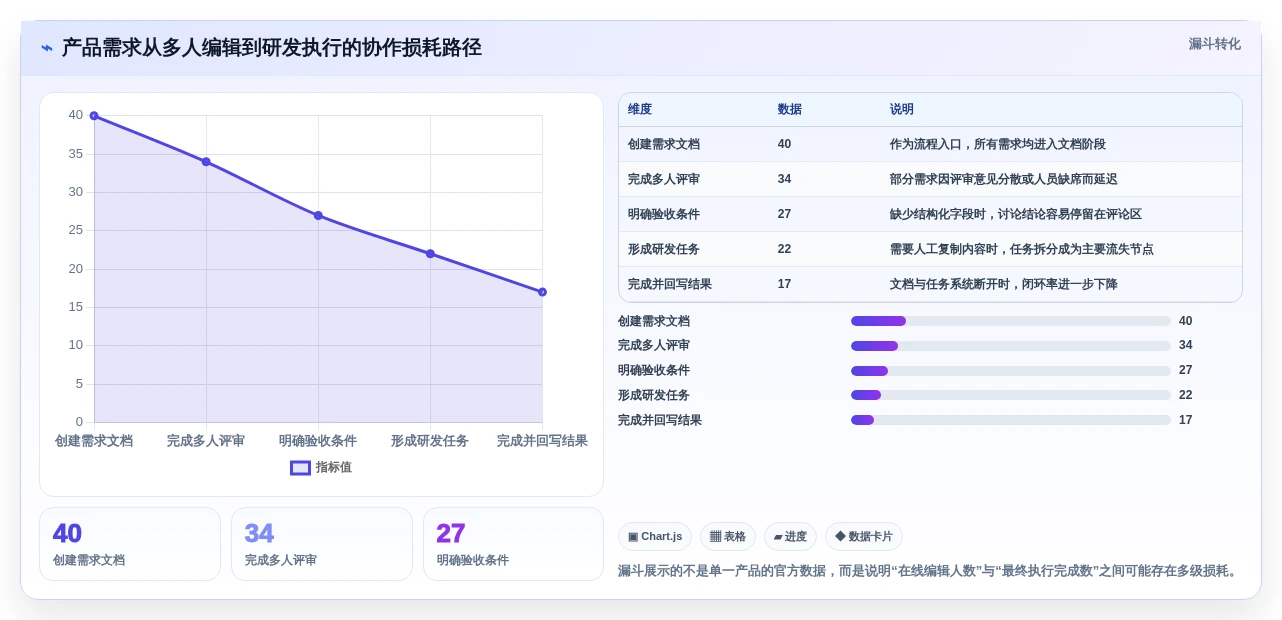The width and height of the screenshot is (1282, 620).
Task: Select the 创建需求文档 table row cell
Action: [664, 144]
